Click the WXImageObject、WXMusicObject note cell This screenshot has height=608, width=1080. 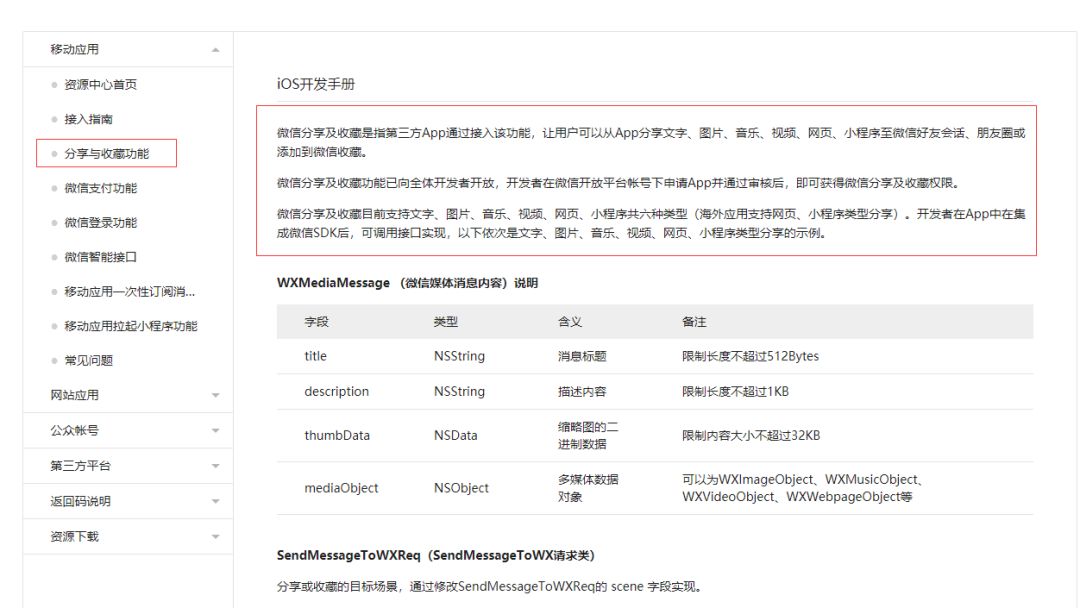tap(803, 488)
